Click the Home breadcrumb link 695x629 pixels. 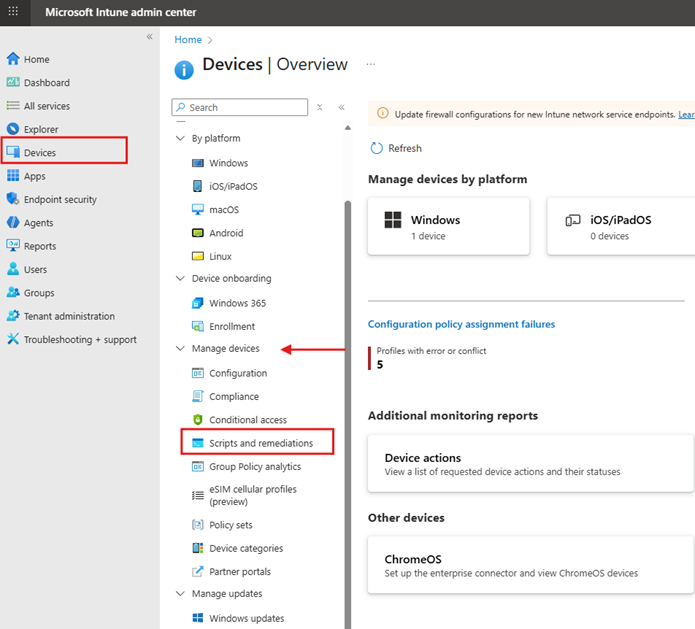point(188,39)
